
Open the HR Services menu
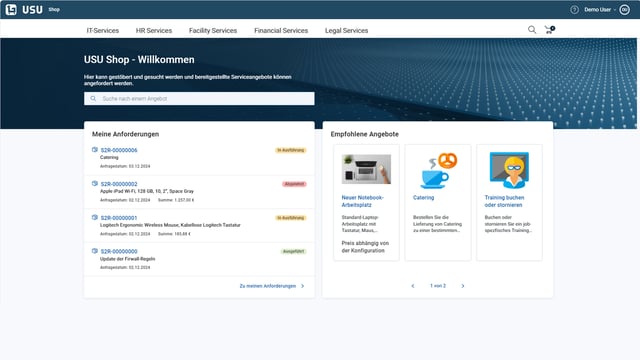154,31
